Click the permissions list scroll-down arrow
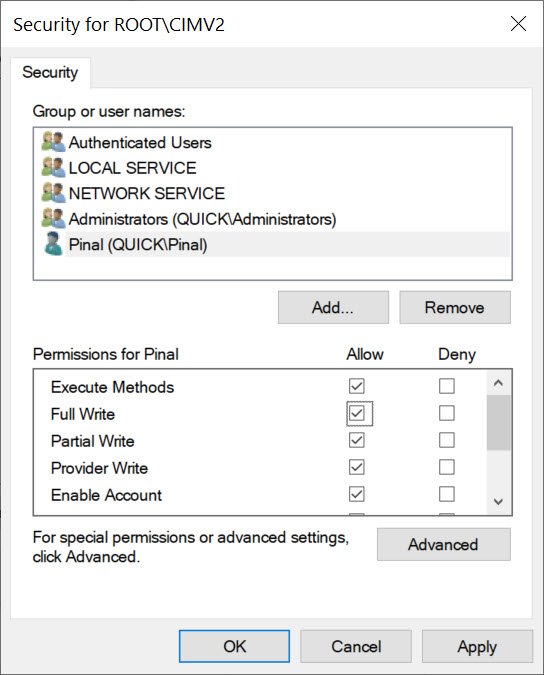 point(498,502)
